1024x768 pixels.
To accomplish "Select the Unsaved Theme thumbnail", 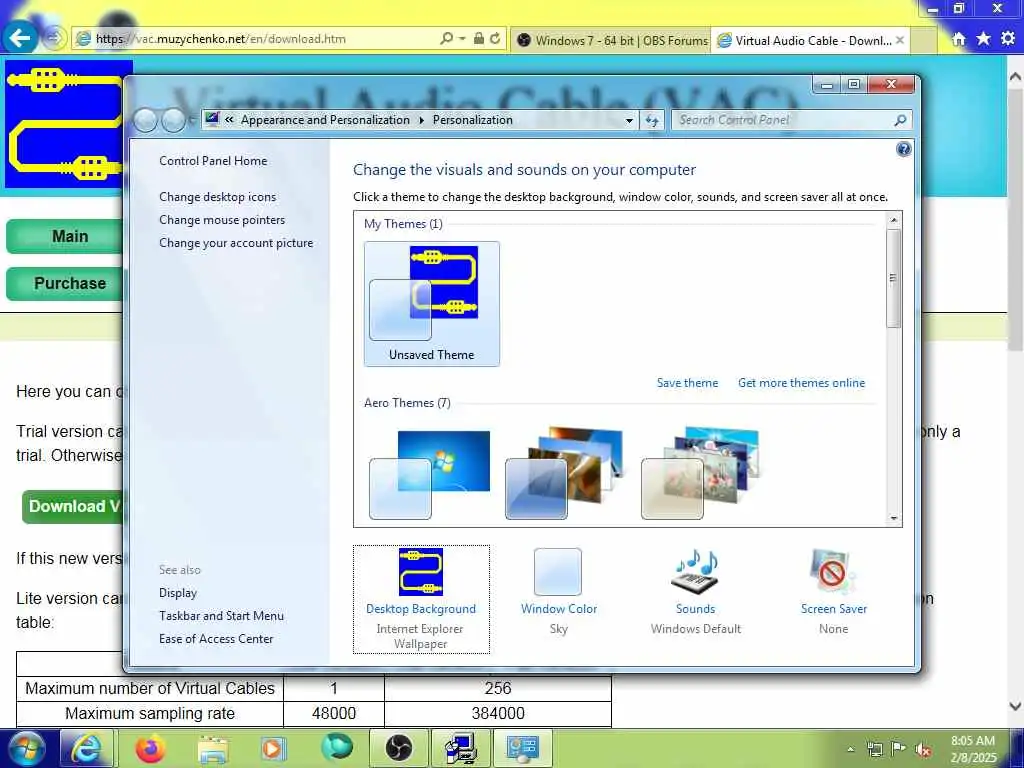I will pos(432,304).
